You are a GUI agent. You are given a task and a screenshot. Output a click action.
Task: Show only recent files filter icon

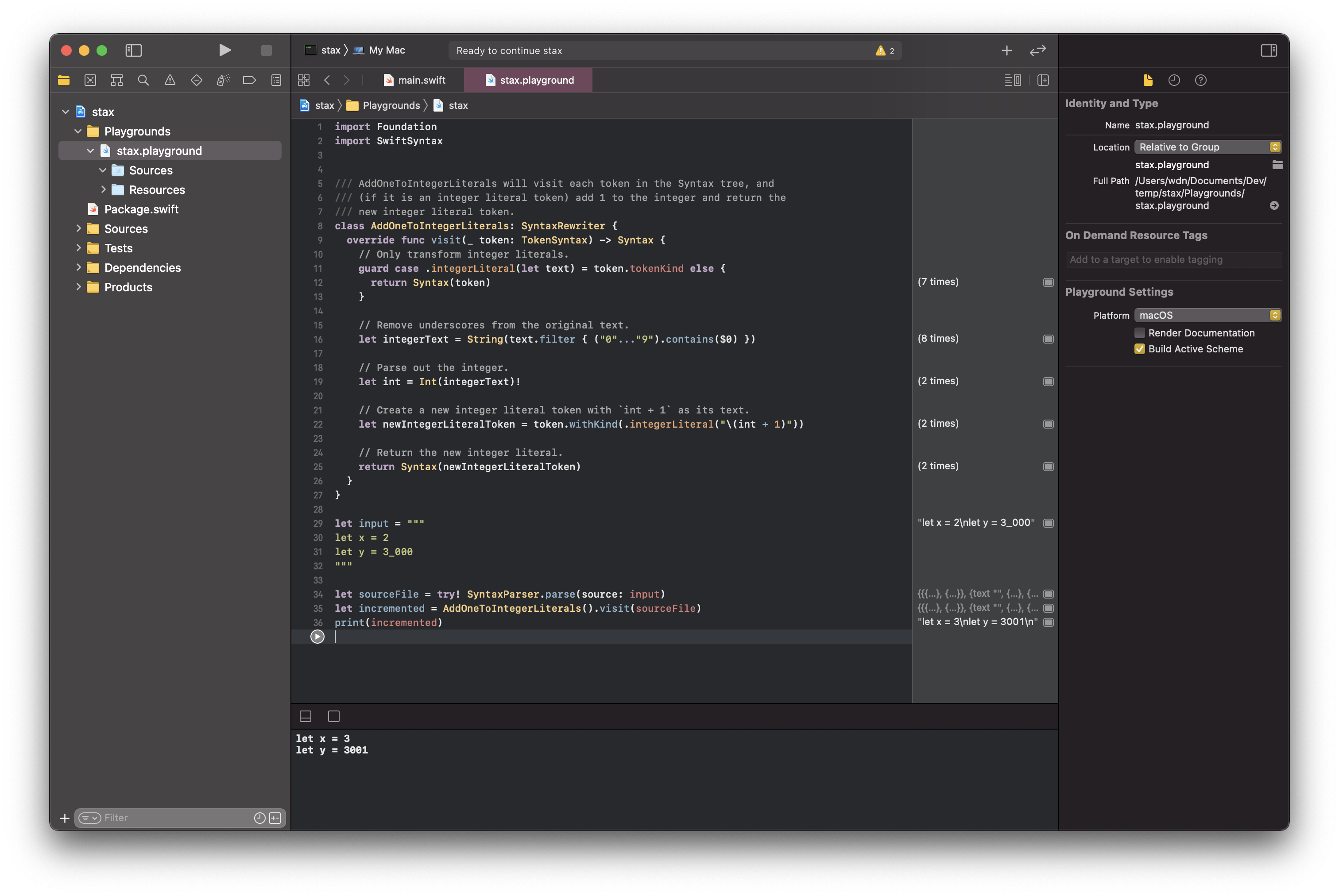259,818
